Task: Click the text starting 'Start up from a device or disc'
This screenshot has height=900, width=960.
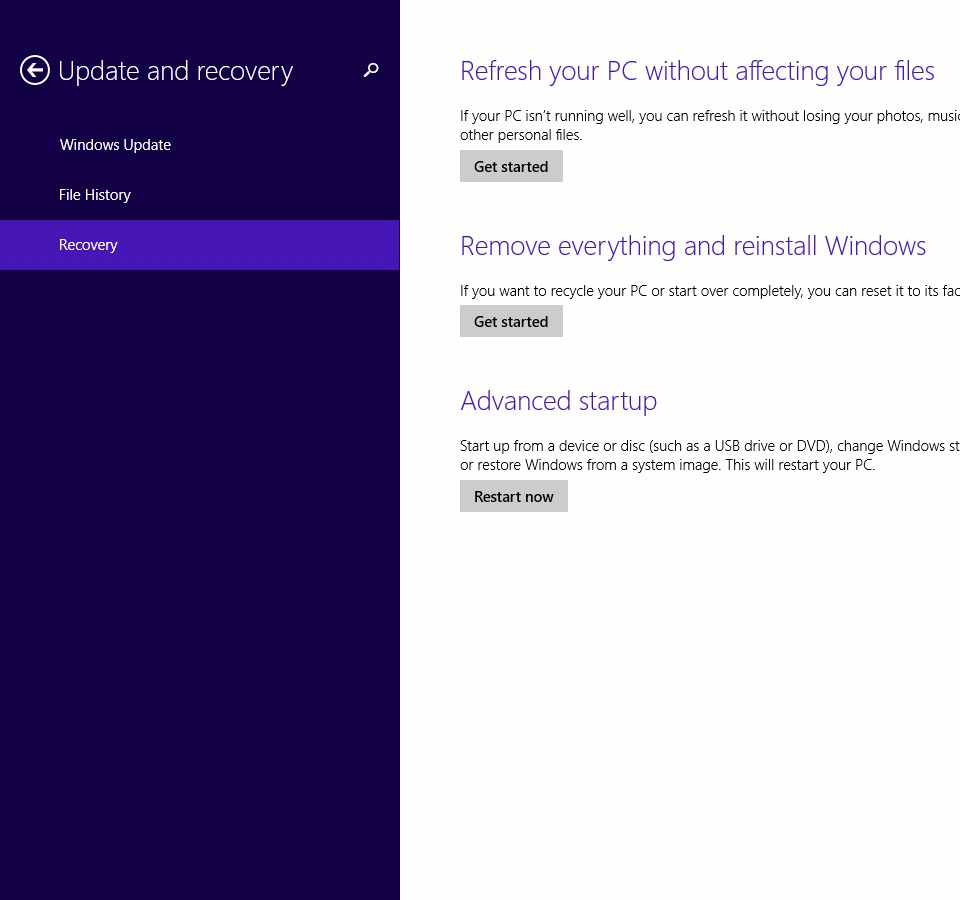Action: 710,456
